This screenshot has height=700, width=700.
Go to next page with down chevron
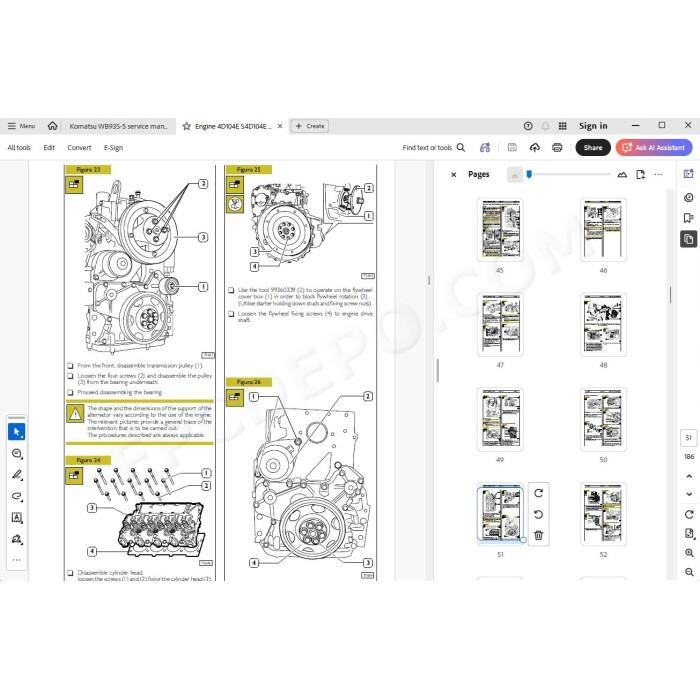pos(689,494)
